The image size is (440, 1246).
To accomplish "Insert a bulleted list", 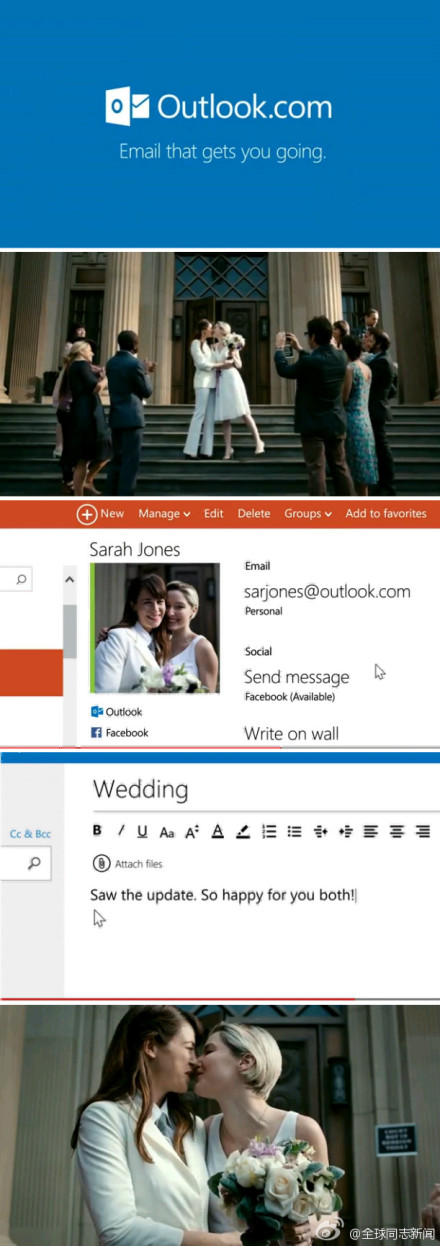I will point(294,830).
